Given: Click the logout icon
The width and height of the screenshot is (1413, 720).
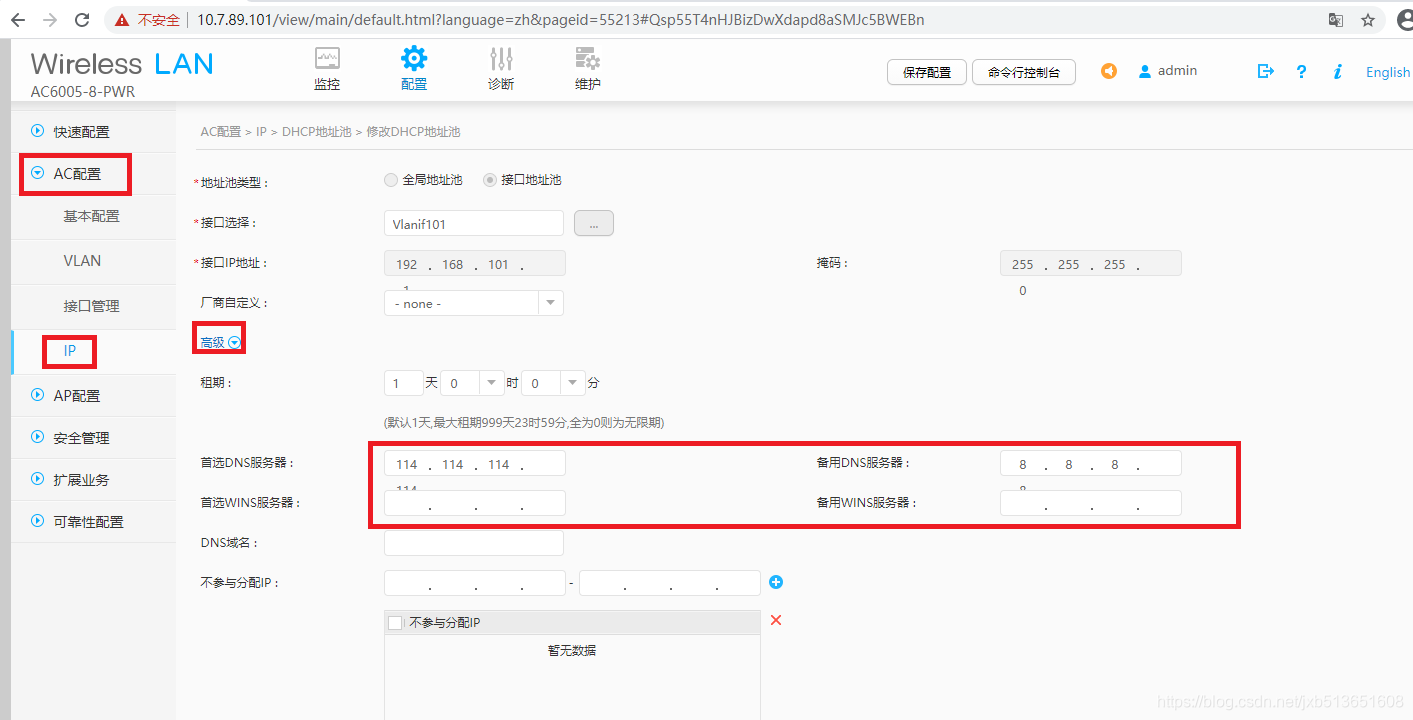Looking at the screenshot, I should 1265,71.
